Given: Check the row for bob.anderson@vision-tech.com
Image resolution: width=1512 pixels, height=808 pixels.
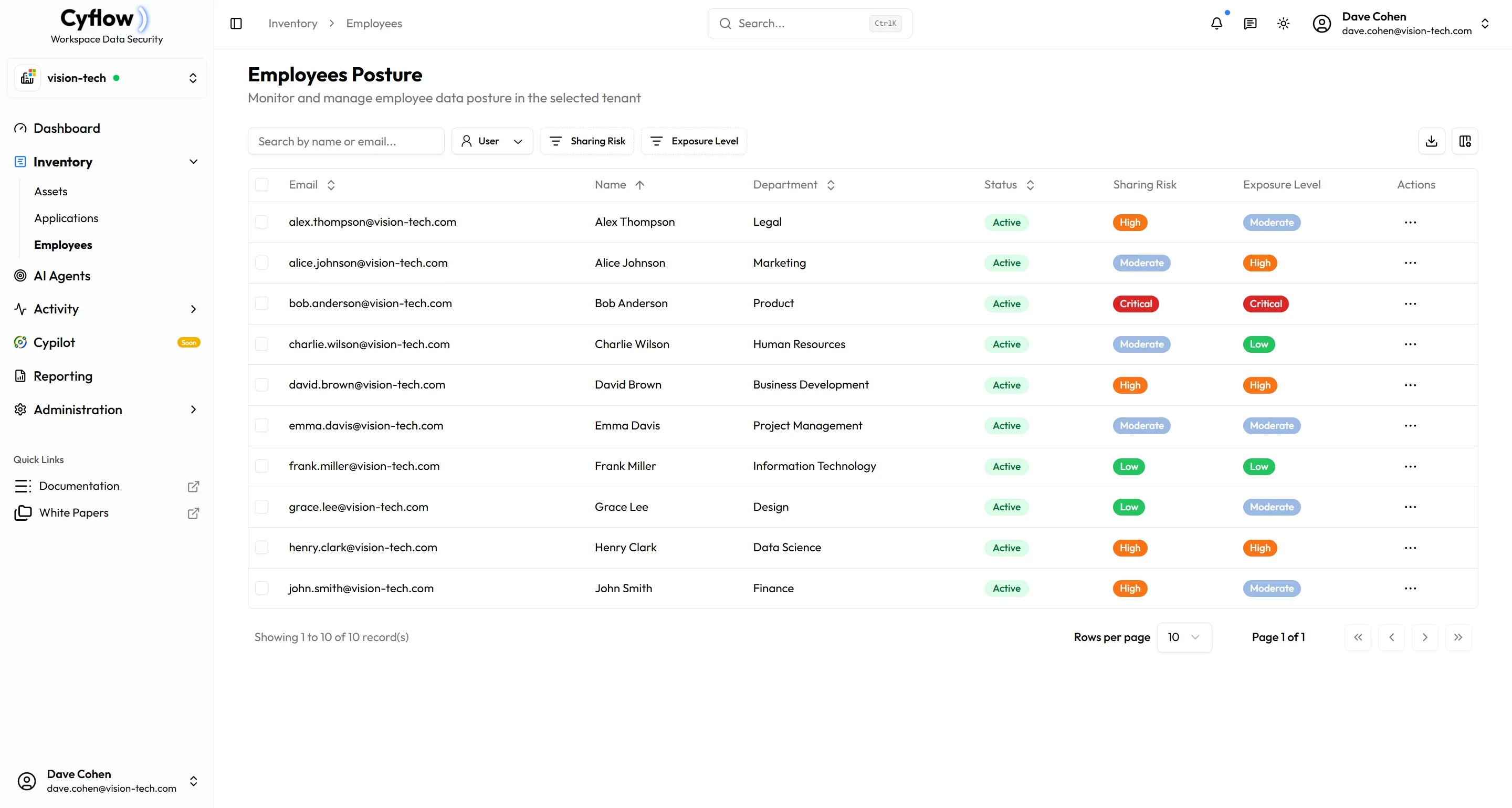Looking at the screenshot, I should coord(262,303).
